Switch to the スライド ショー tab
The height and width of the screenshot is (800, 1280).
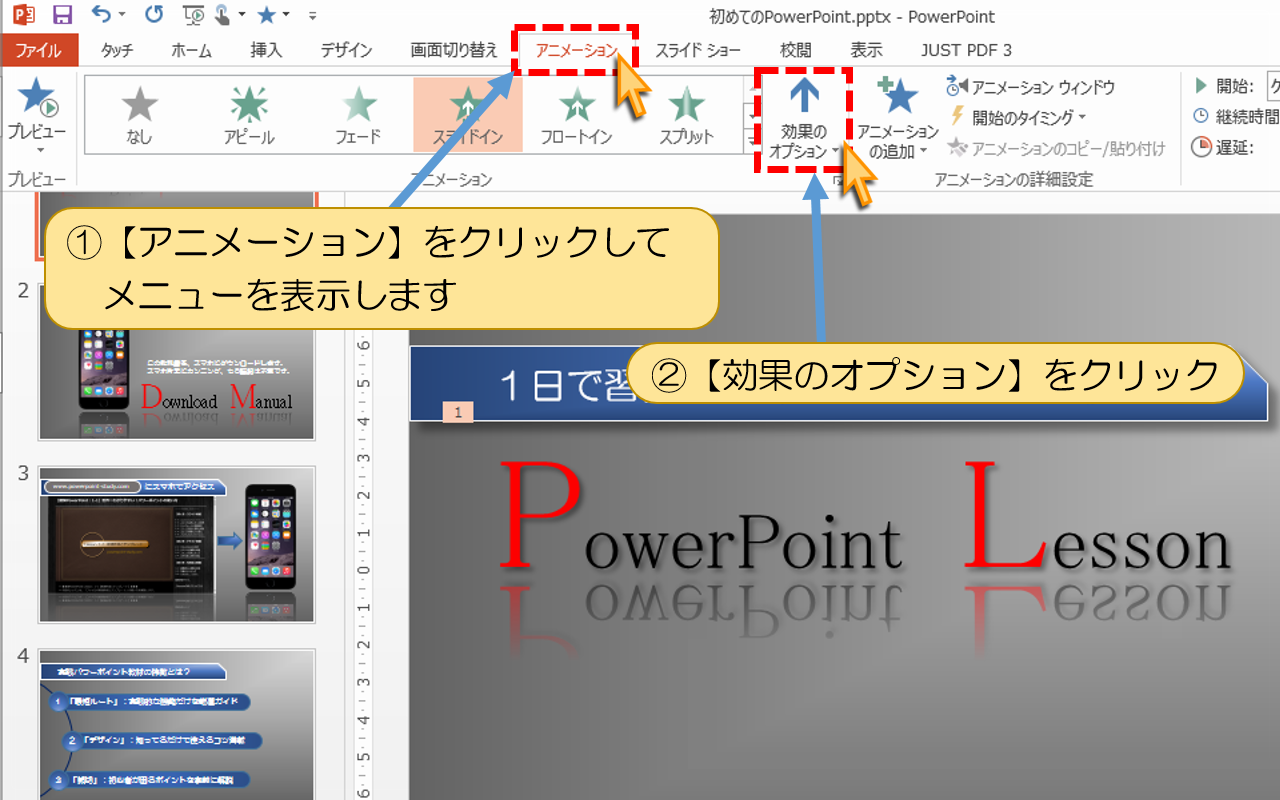[x=698, y=50]
